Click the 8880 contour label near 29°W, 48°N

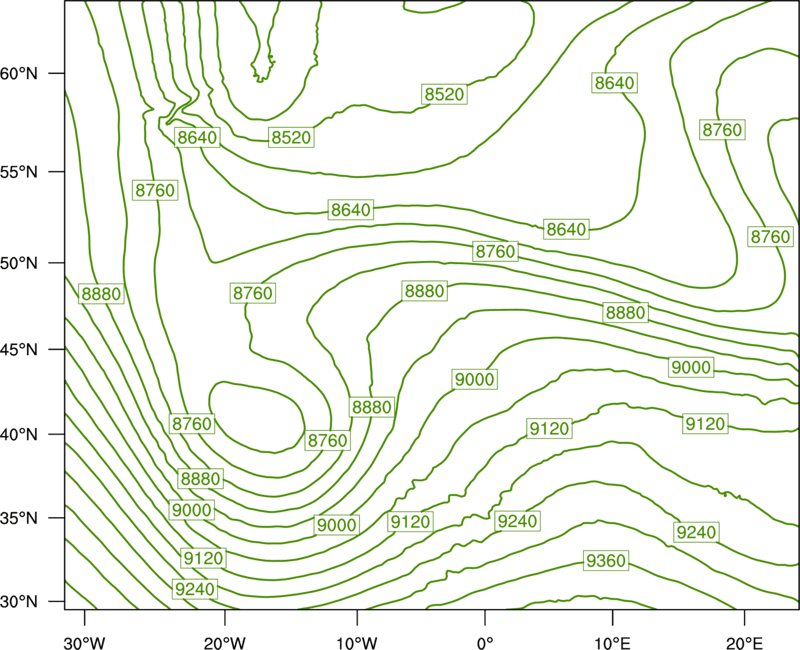[101, 294]
